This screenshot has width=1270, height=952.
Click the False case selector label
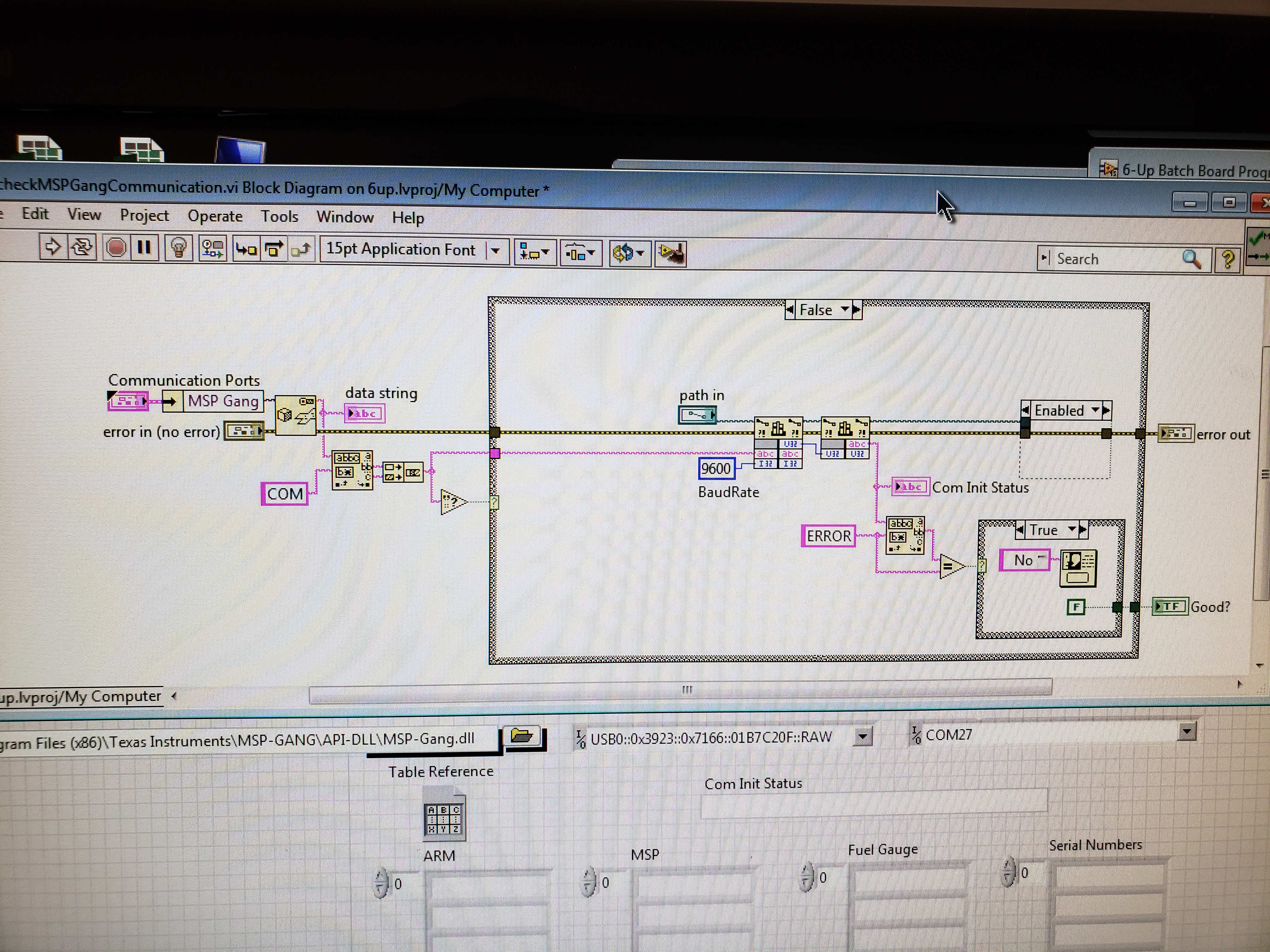pos(816,310)
